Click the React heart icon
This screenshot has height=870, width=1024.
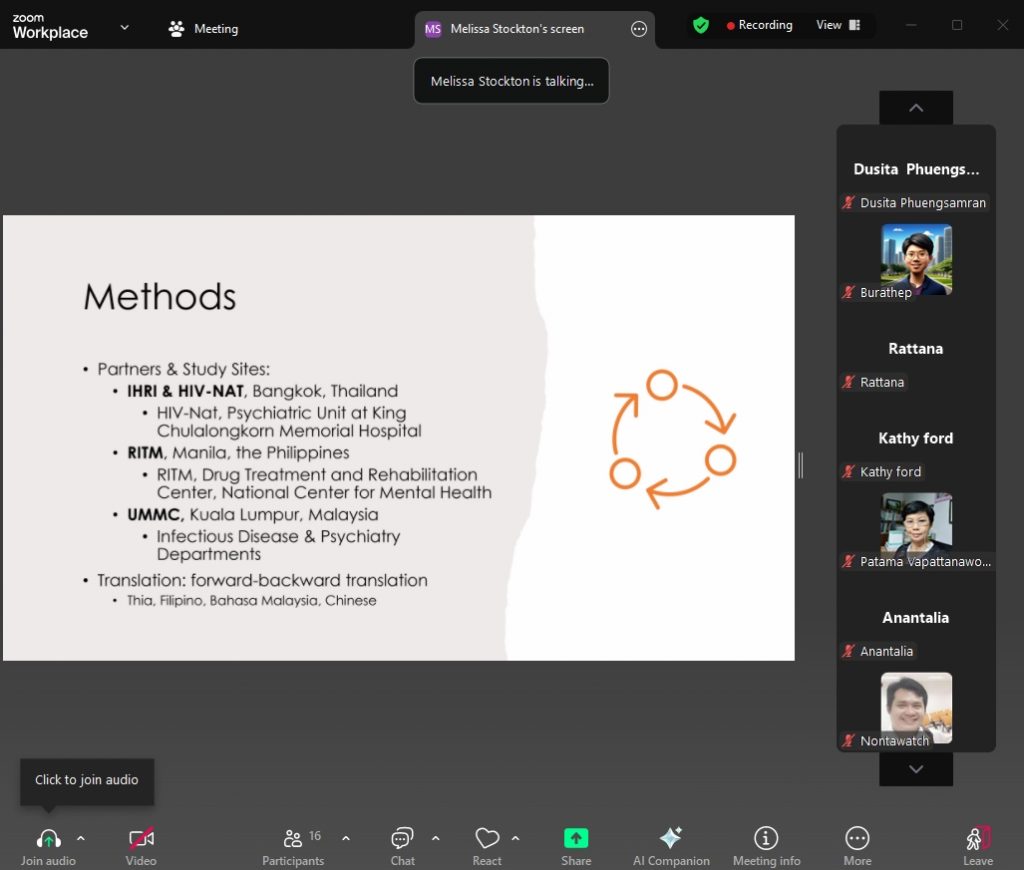tap(487, 839)
